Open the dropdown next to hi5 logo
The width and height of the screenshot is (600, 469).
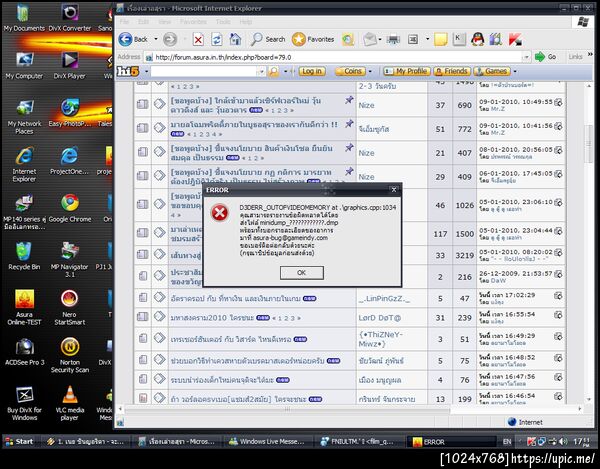(x=146, y=72)
